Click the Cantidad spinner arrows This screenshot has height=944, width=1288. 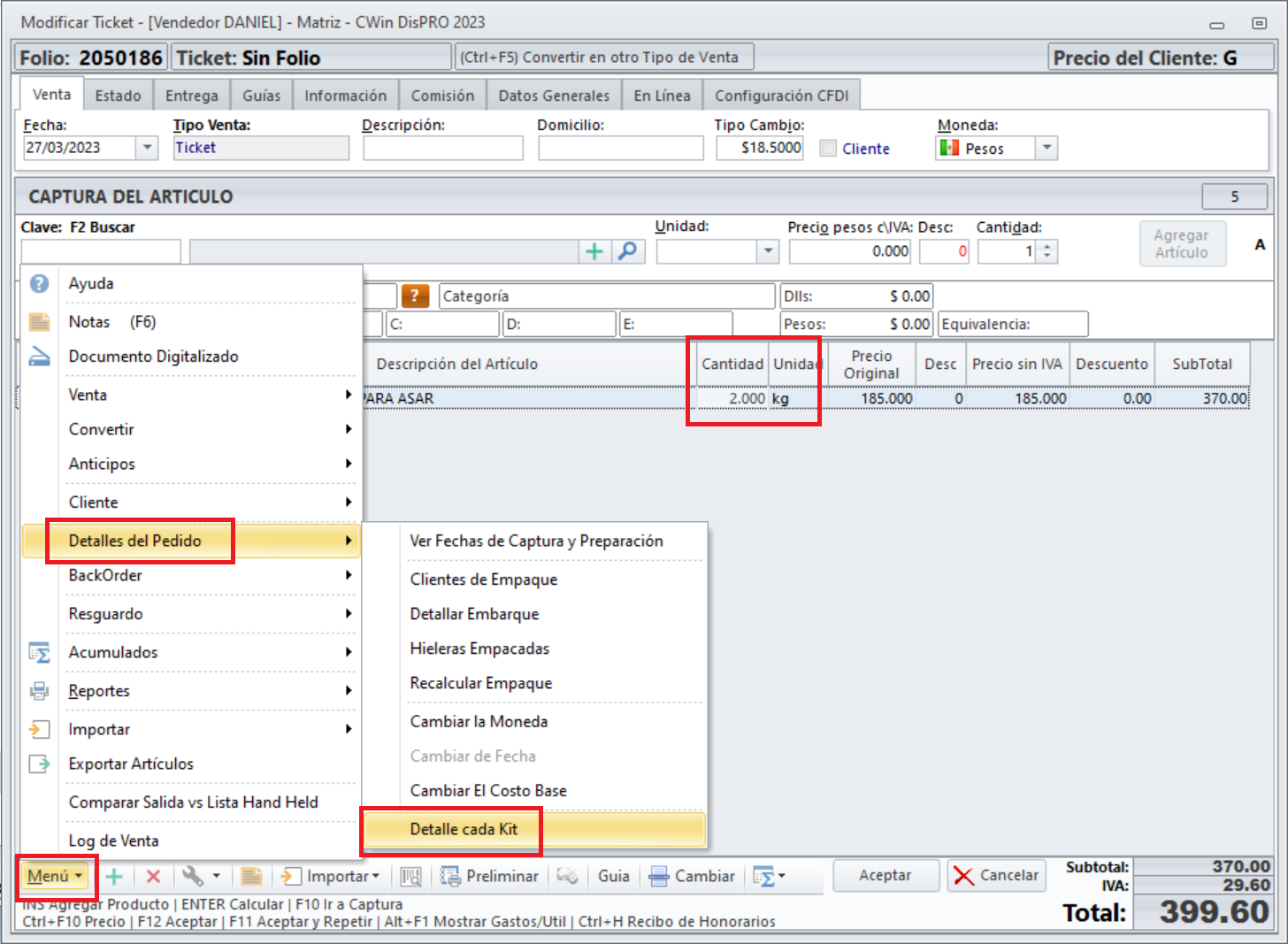(1047, 251)
